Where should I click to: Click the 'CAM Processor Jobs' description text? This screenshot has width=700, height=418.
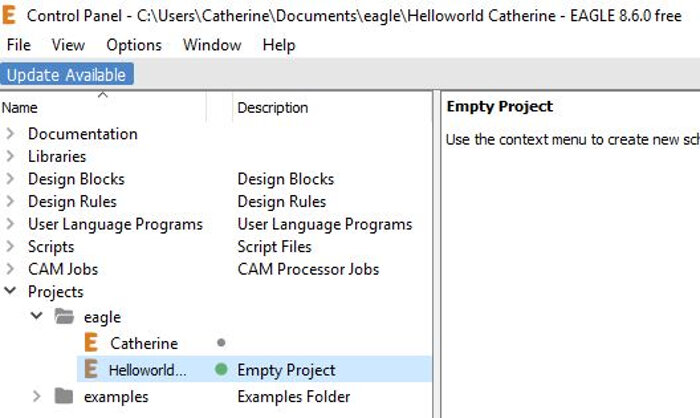pyautogui.click(x=308, y=269)
